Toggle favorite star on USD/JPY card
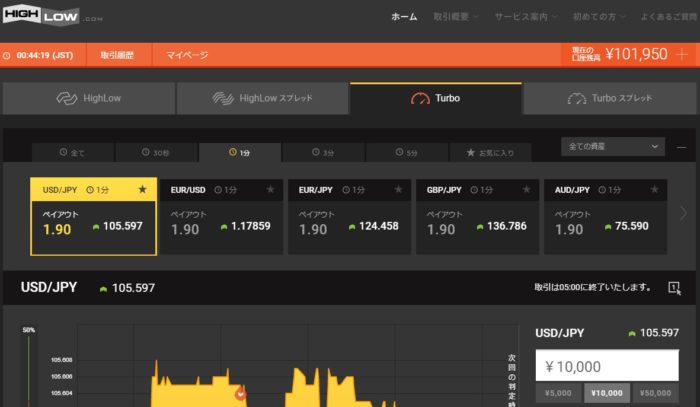Screen dimensions: 700x407 coord(142,190)
